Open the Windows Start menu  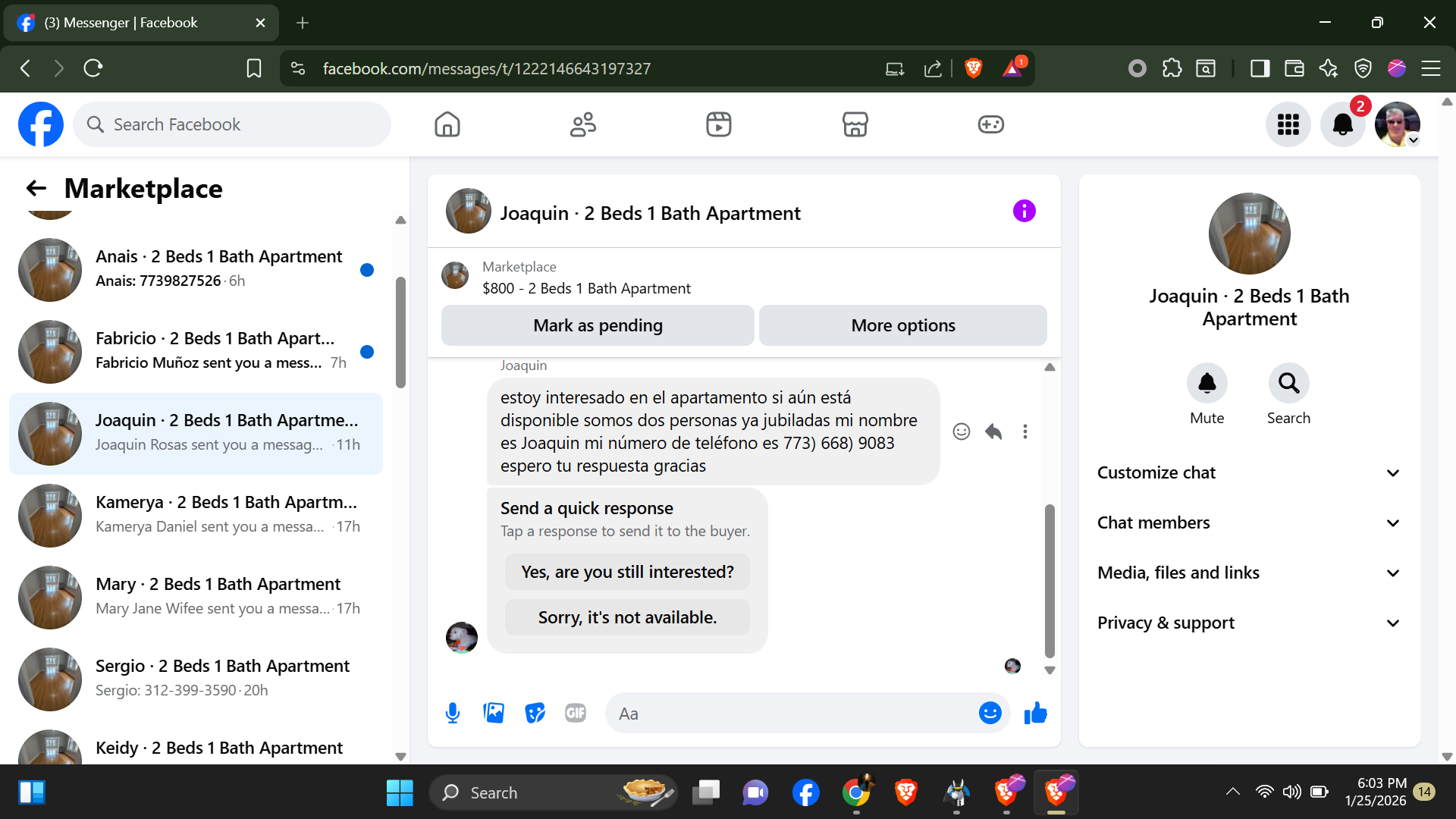(400, 793)
